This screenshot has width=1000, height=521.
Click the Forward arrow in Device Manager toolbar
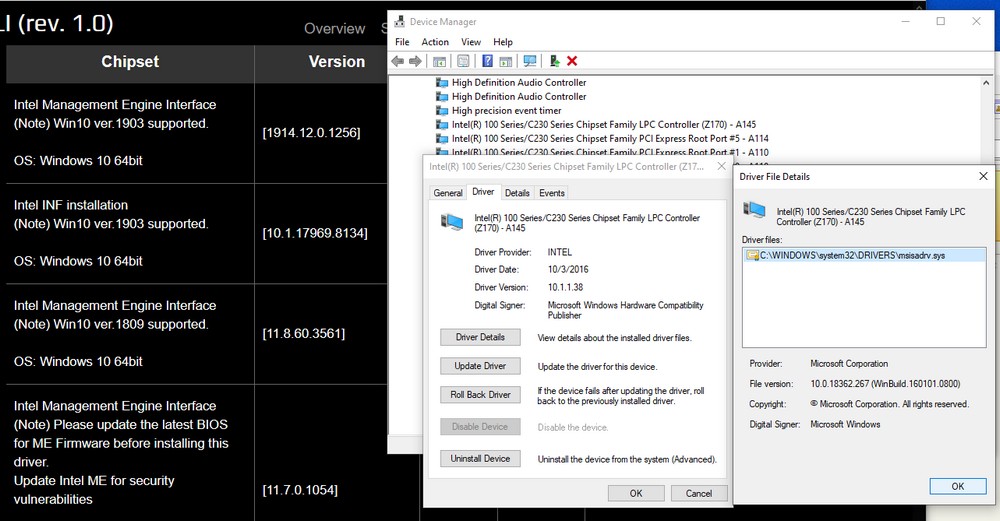(x=415, y=61)
